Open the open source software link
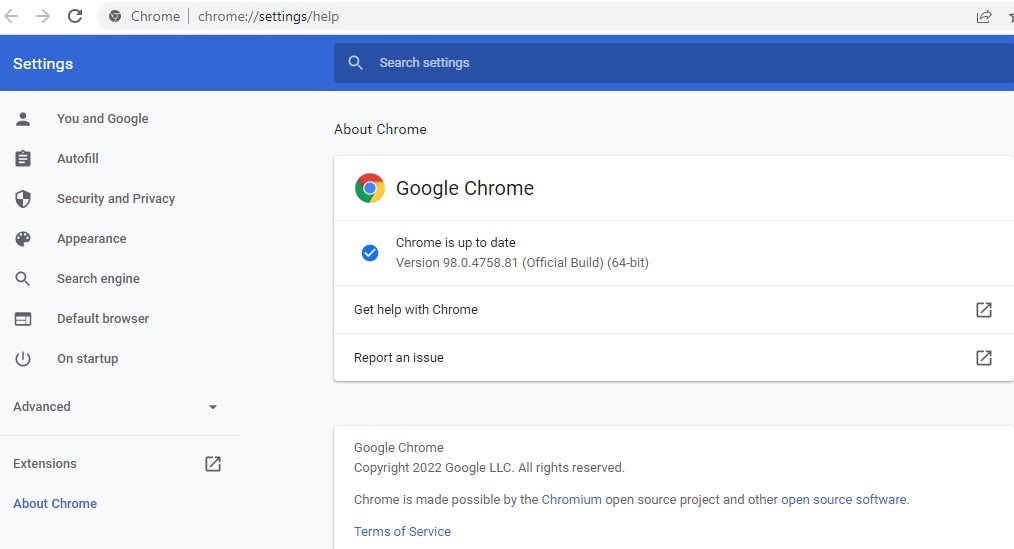 844,500
